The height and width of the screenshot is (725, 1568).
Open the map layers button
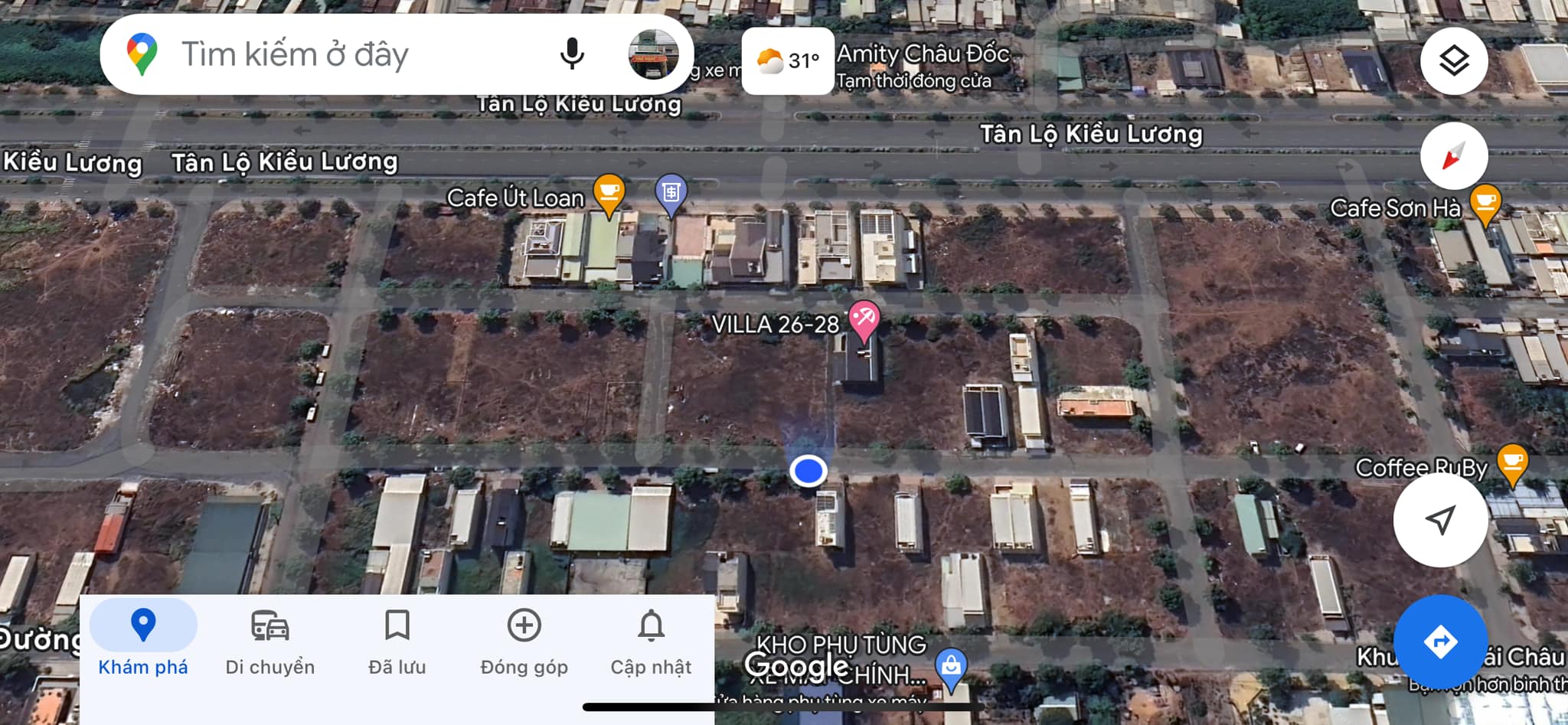coord(1454,60)
